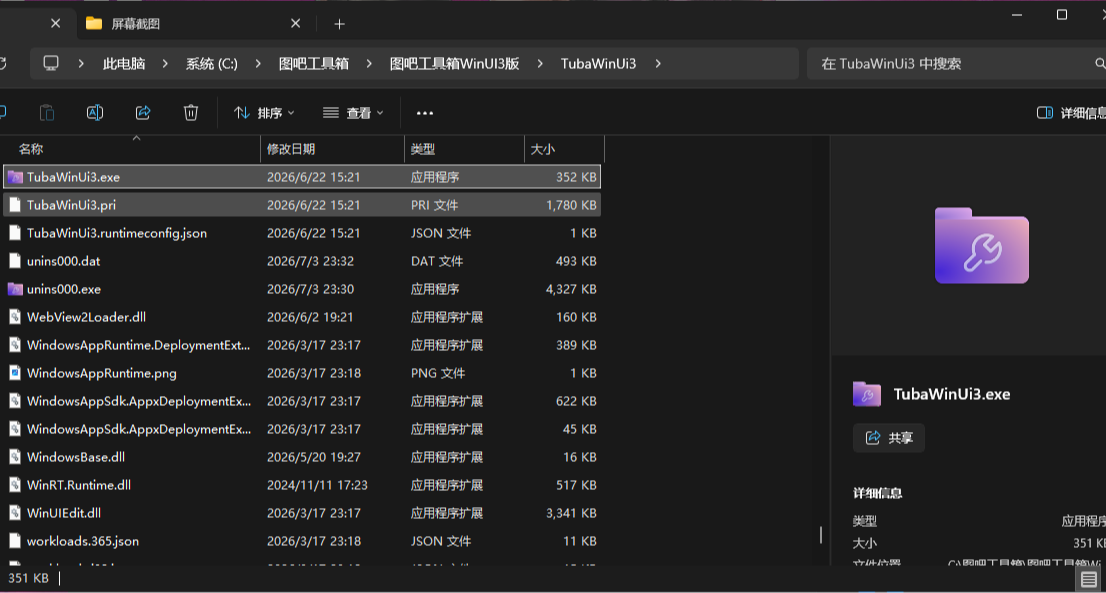Click TubaWinUi3 folder in breadcrumb
The image size is (1106, 593).
click(598, 63)
